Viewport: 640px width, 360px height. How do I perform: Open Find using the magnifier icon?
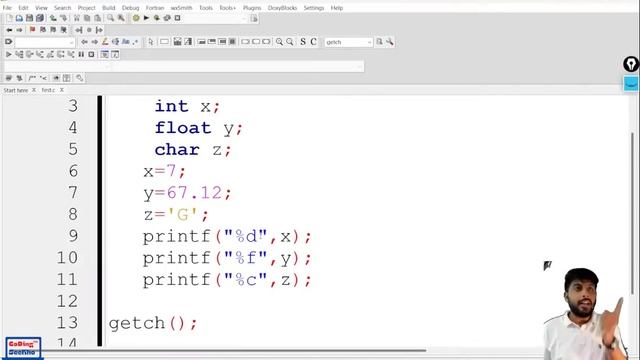click(111, 18)
